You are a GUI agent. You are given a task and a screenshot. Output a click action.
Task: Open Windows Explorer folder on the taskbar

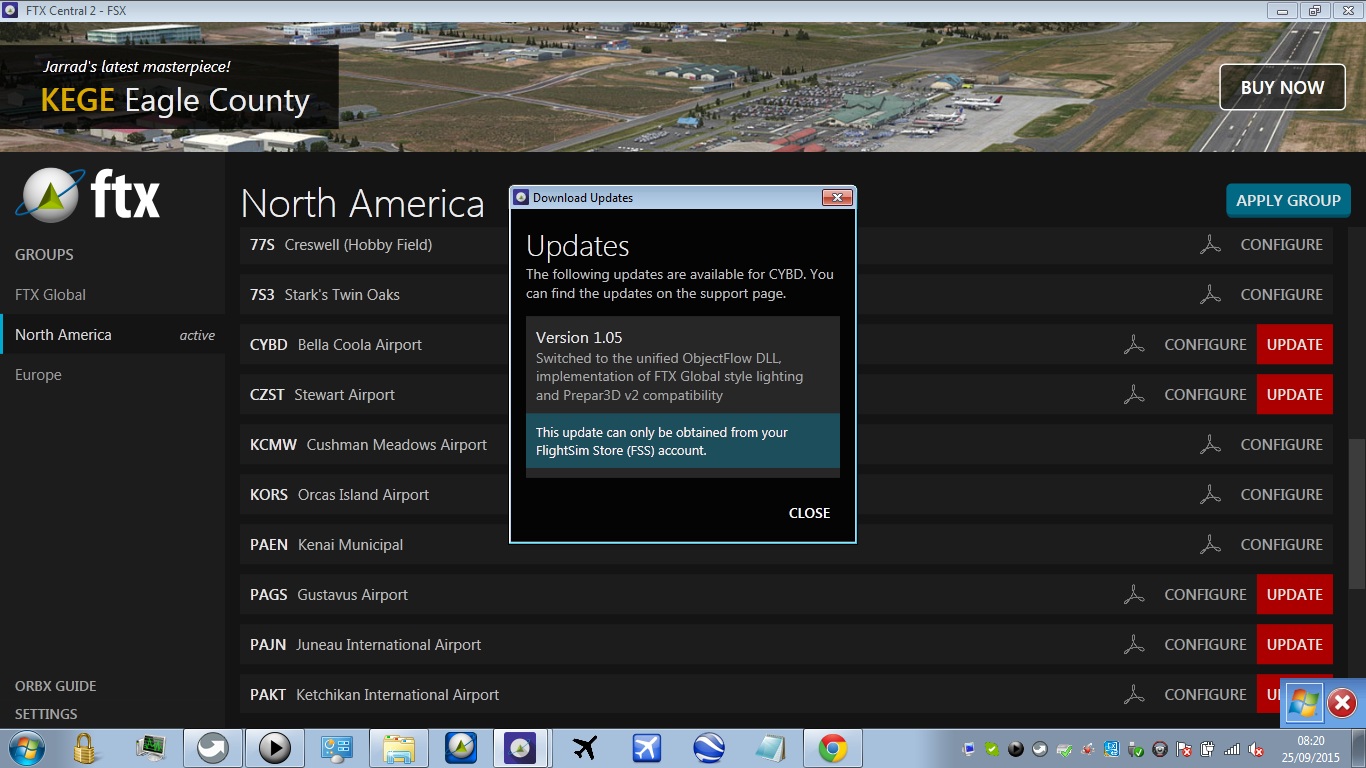[x=399, y=748]
